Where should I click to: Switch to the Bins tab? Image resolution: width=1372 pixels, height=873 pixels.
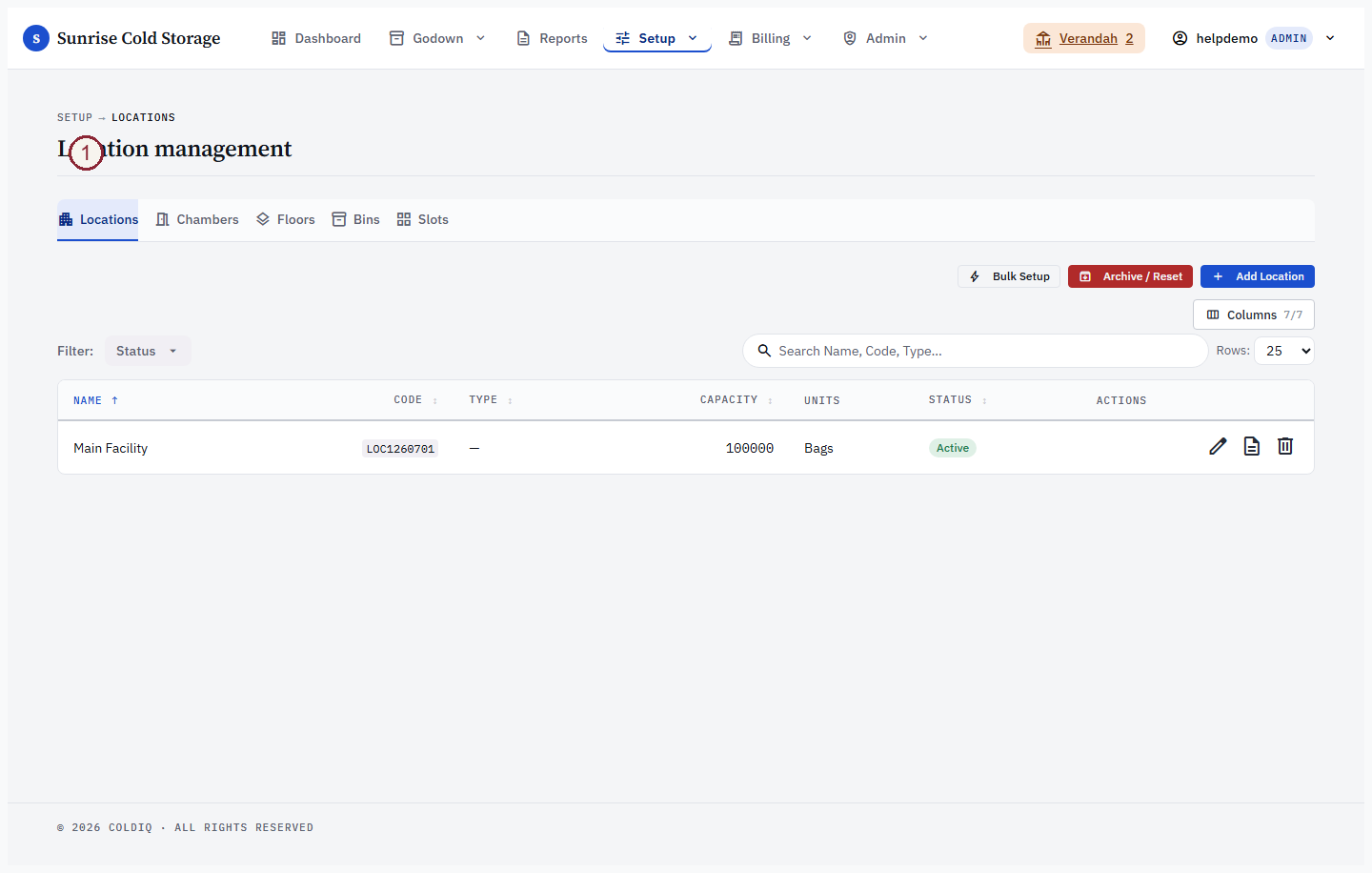point(355,219)
